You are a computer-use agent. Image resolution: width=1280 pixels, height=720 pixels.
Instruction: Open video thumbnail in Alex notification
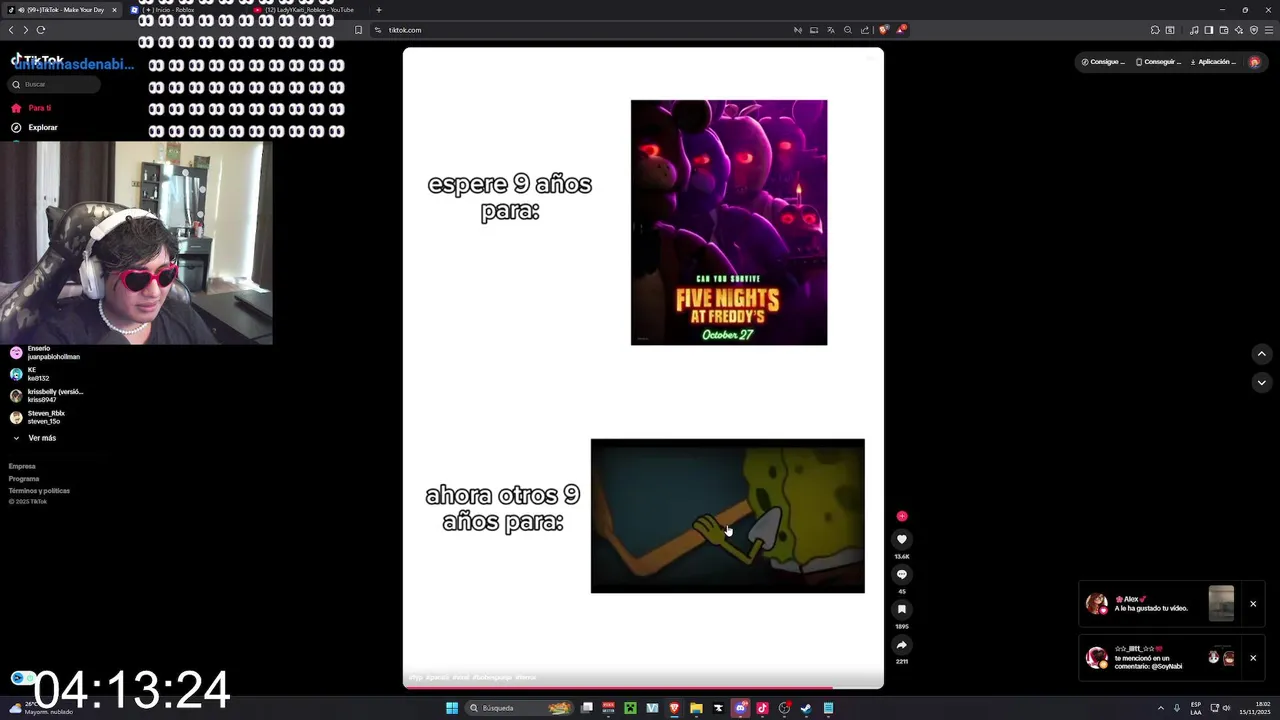pos(1221,604)
